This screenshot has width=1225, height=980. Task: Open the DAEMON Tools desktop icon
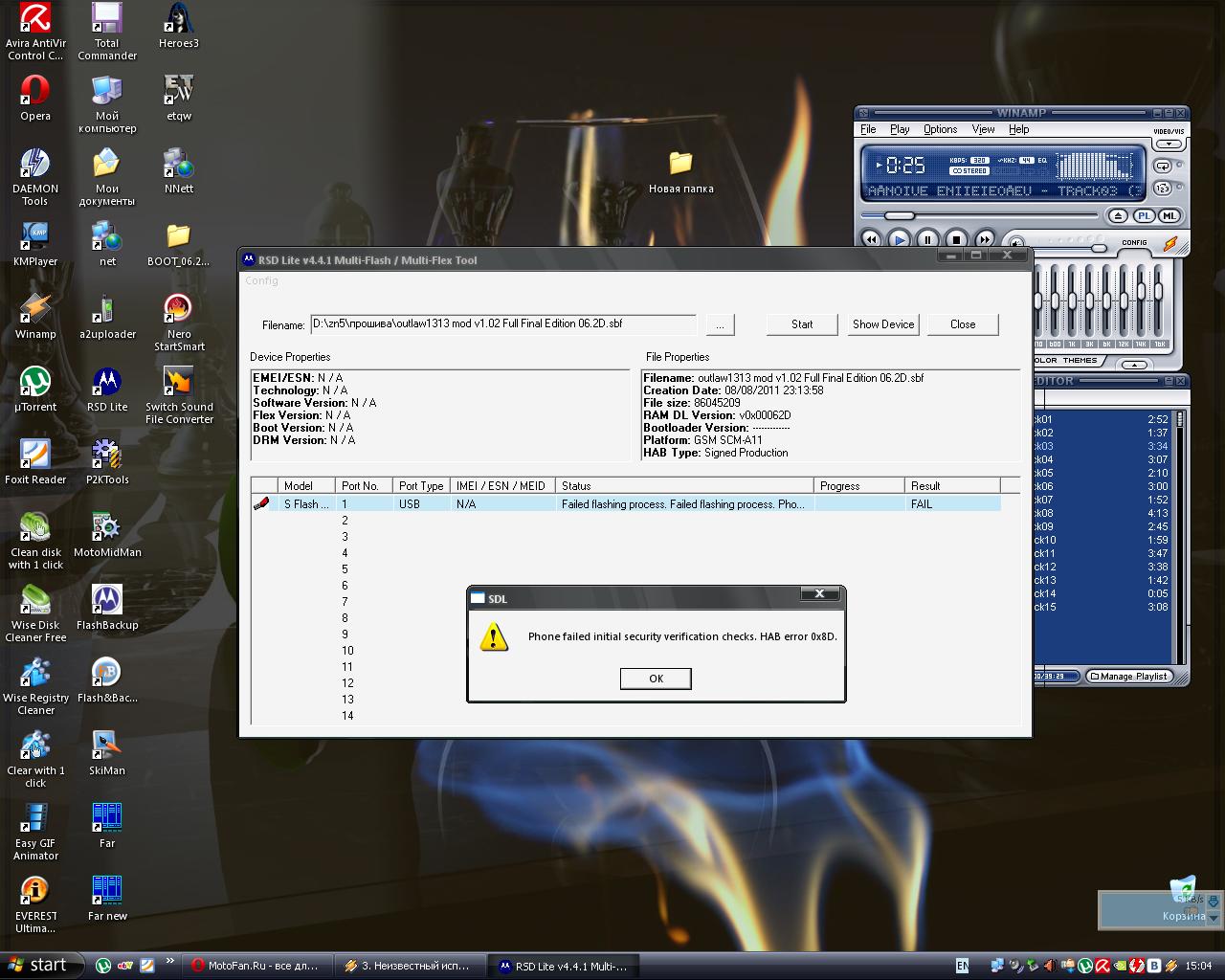coord(35,176)
